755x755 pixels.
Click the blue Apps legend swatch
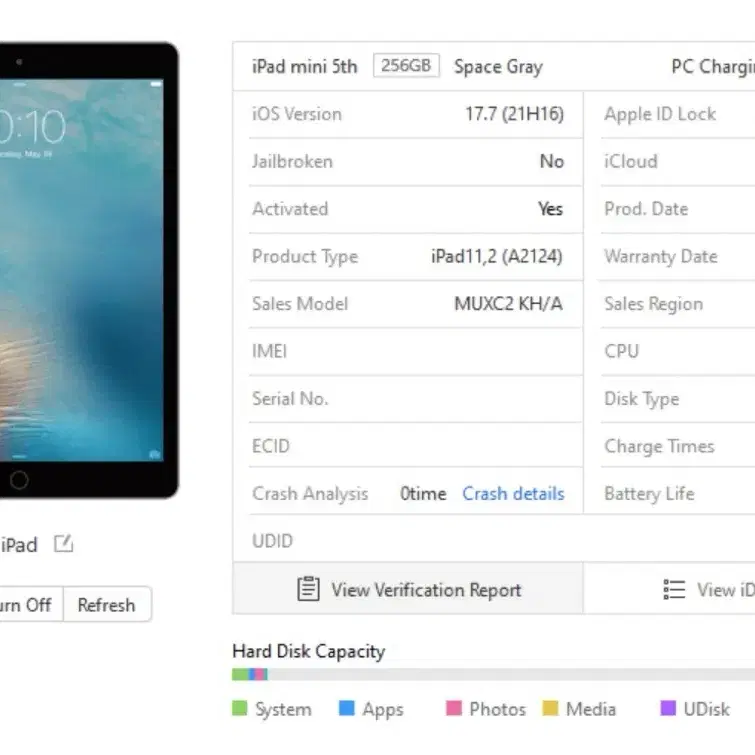tap(347, 708)
